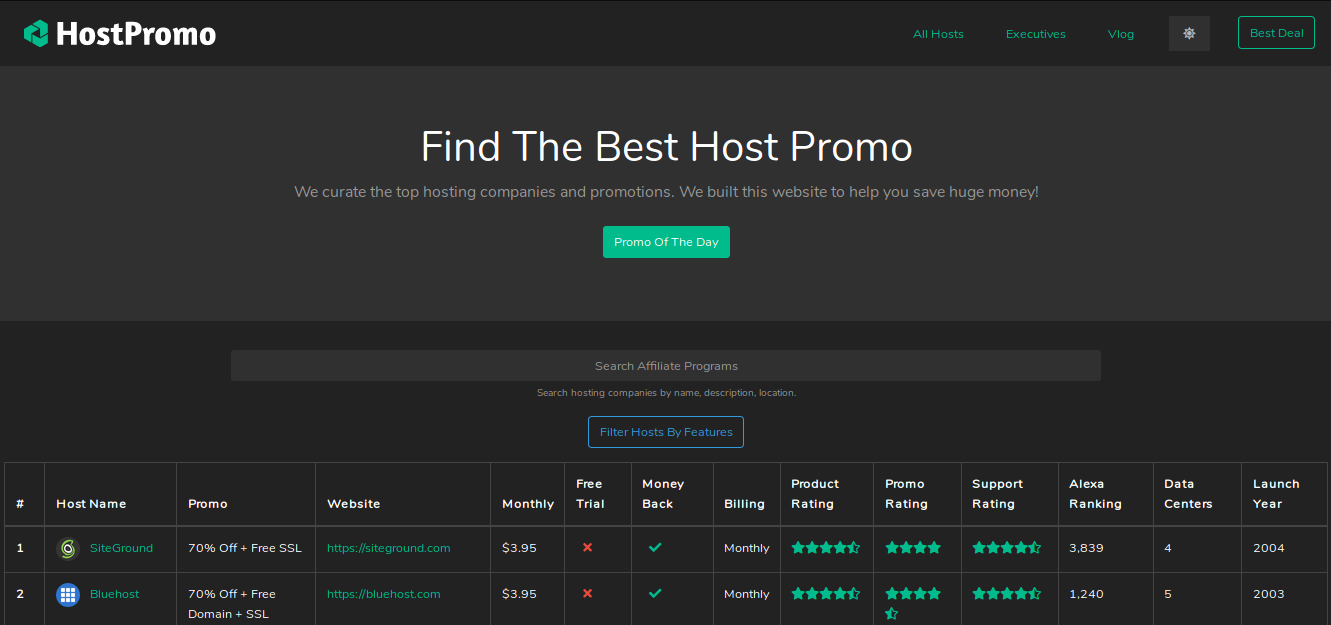The image size is (1331, 625).
Task: Sort by Host Name column header
Action: (110, 494)
